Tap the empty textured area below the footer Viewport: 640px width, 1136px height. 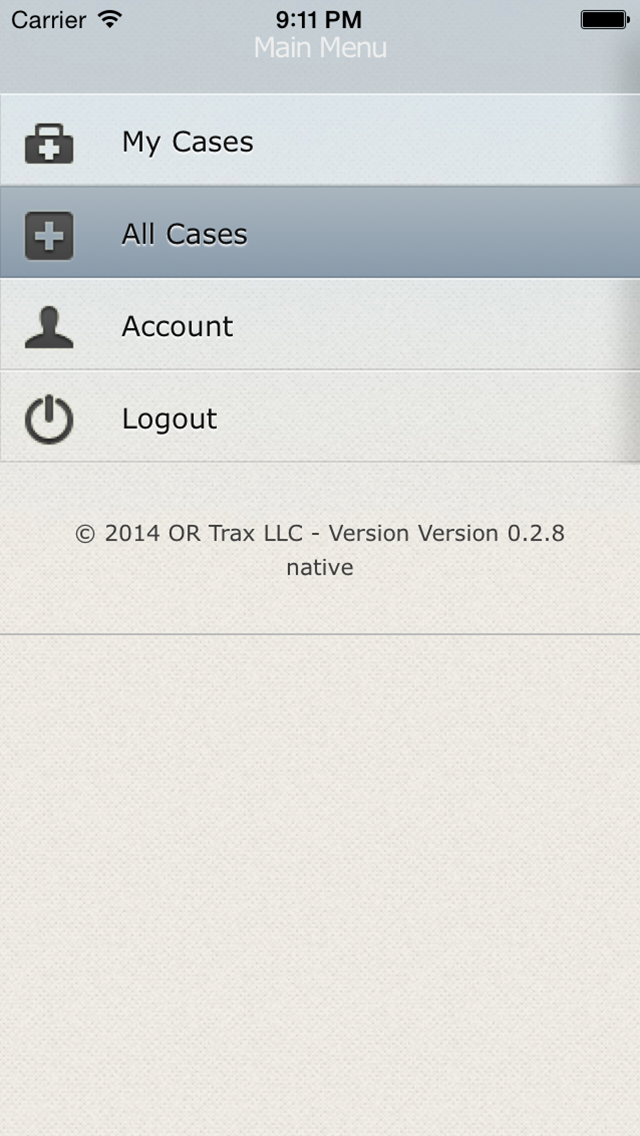pyautogui.click(x=320, y=884)
